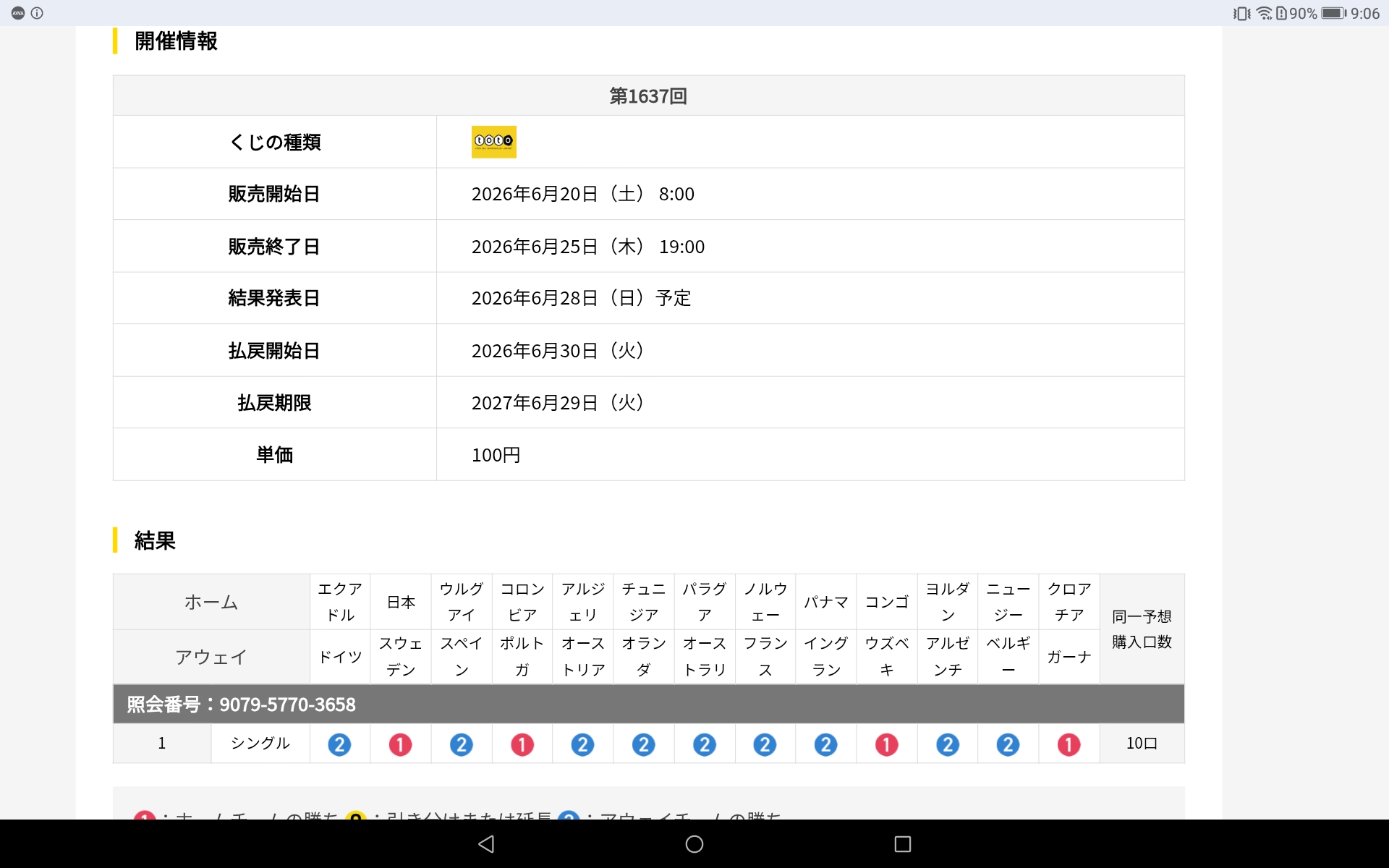Tap the battery status icon
The height and width of the screenshot is (868, 1389).
(1333, 13)
